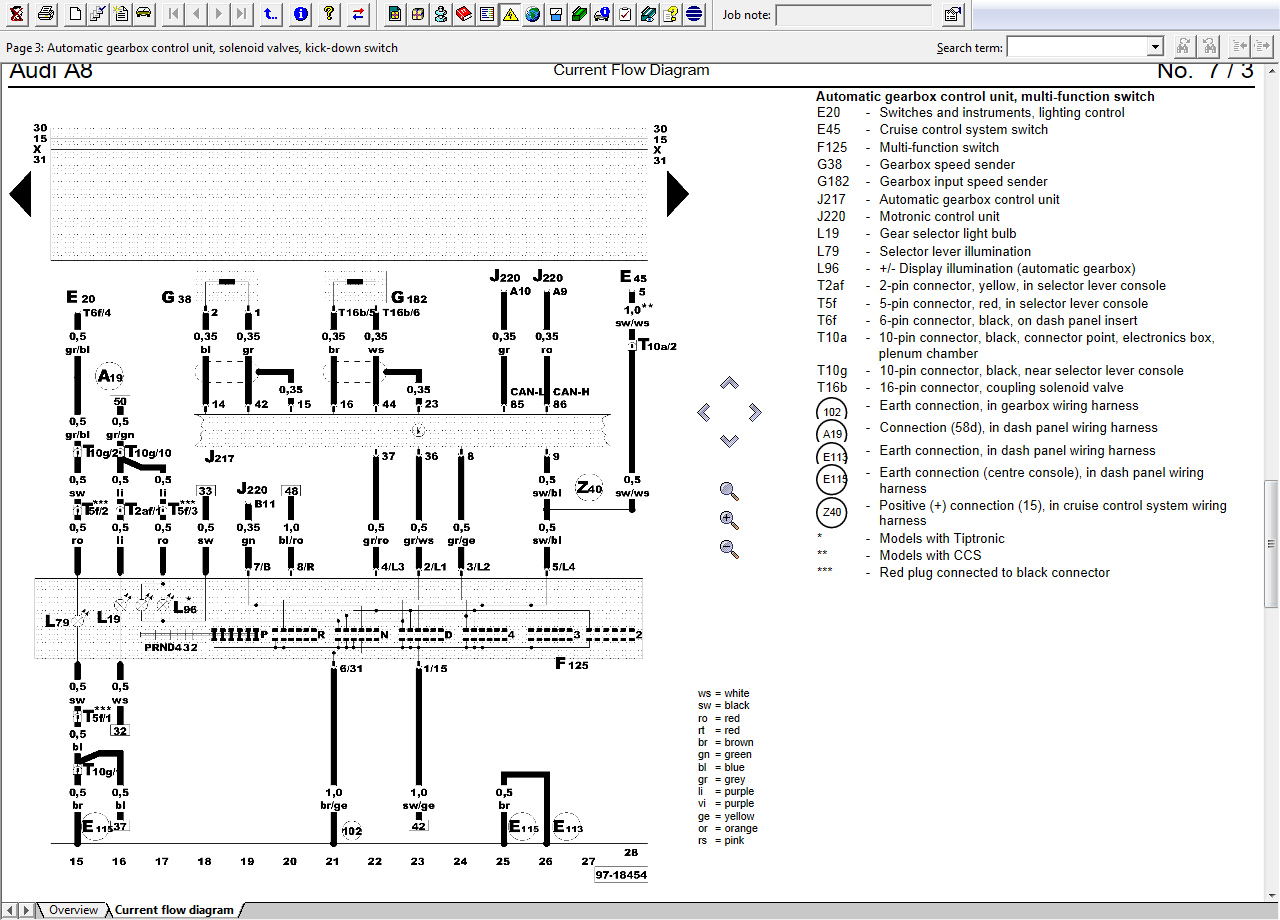Image resolution: width=1280 pixels, height=920 pixels.
Task: Zoom out with the minus magnifier
Action: click(x=729, y=549)
